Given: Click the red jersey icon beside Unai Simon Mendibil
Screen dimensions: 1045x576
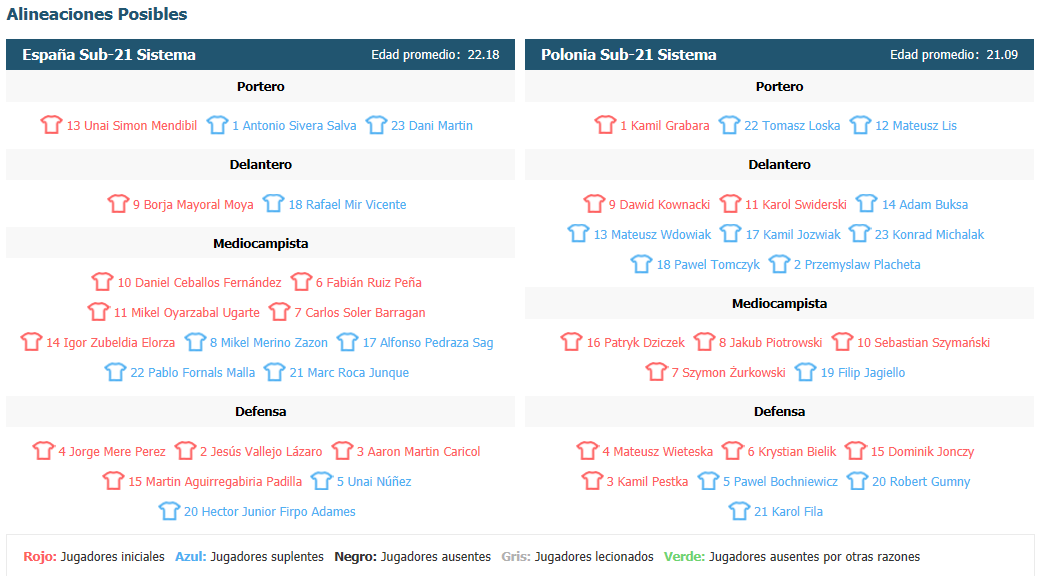Looking at the screenshot, I should point(51,125).
